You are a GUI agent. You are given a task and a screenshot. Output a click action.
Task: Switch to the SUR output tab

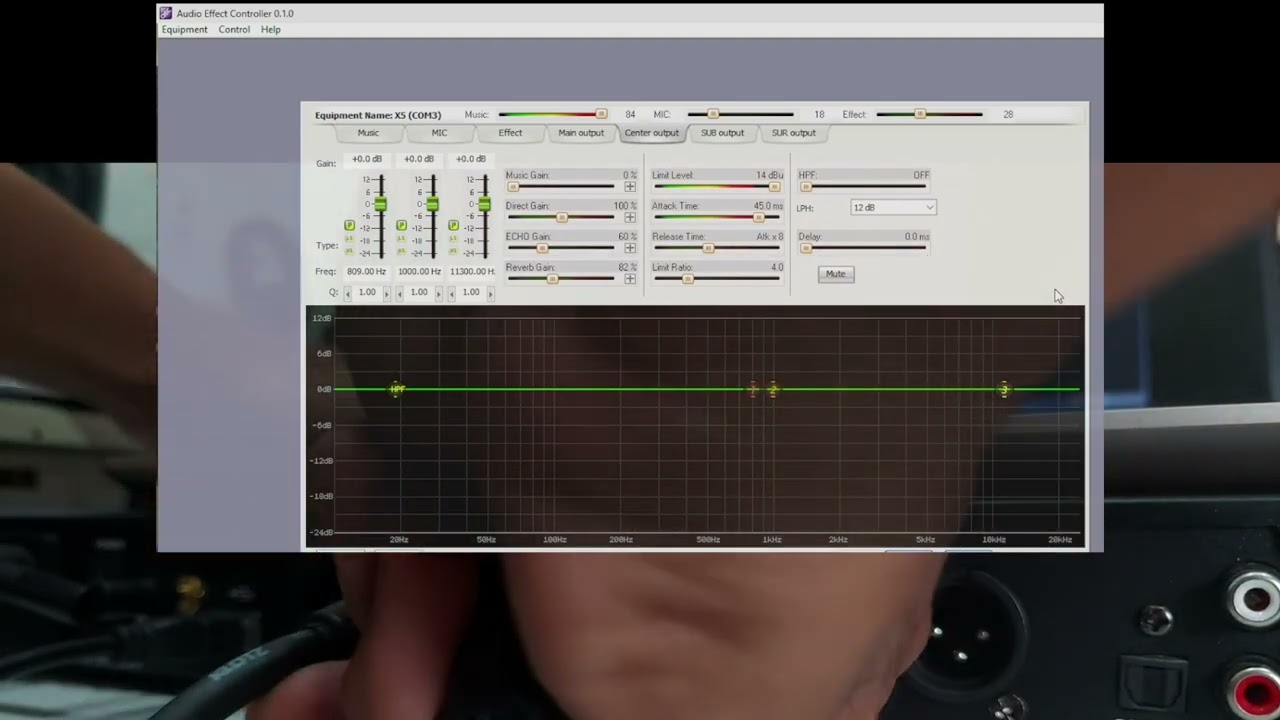(793, 133)
